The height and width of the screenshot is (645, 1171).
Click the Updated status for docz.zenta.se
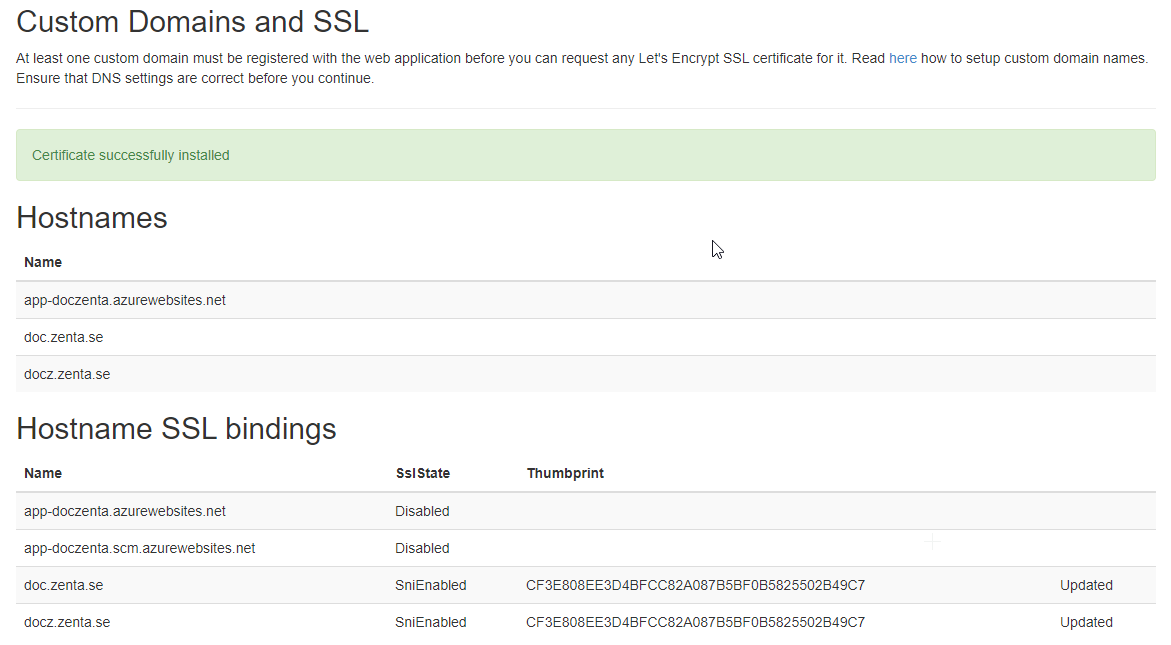tap(1086, 622)
